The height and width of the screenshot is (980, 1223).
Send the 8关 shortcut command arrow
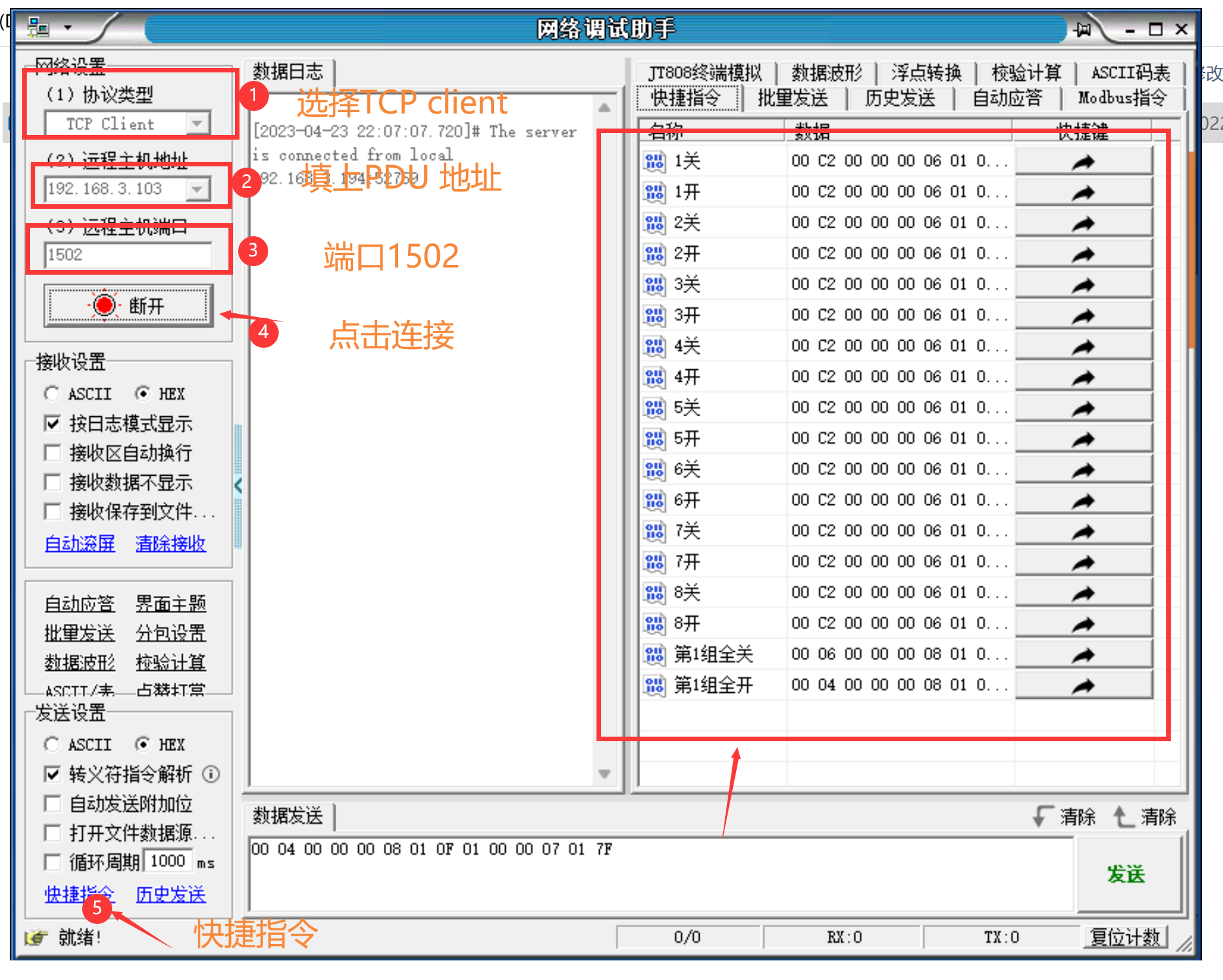1083,593
